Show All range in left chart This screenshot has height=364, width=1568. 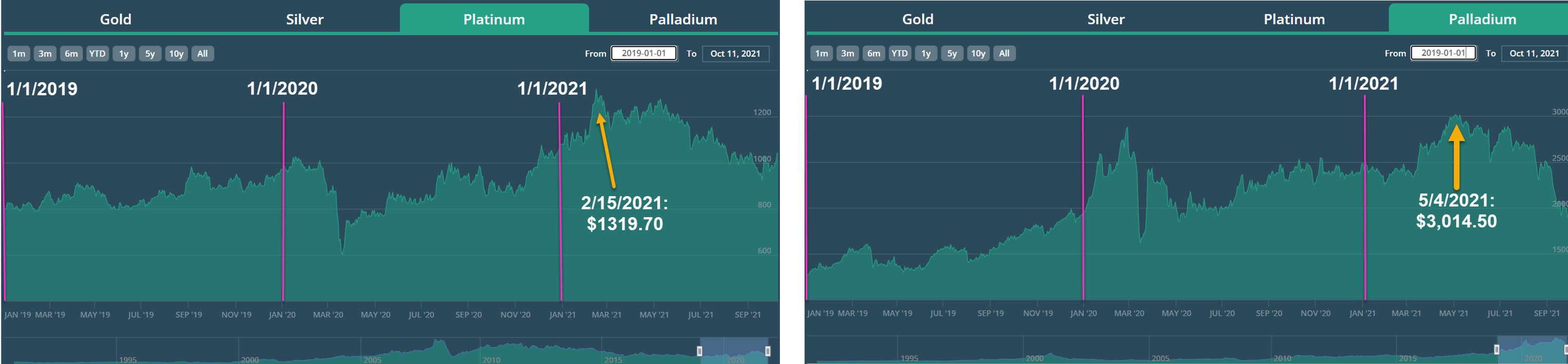click(x=203, y=53)
